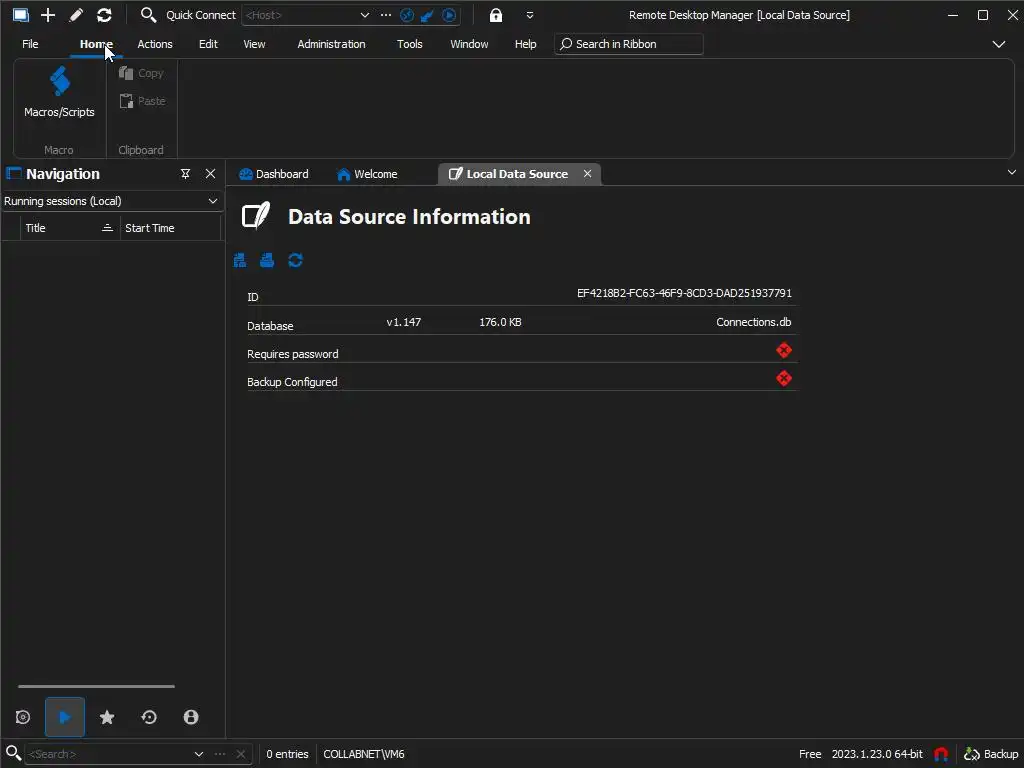Click the first blue data source toolbar icon
The width and height of the screenshot is (1024, 768).
[x=240, y=261]
